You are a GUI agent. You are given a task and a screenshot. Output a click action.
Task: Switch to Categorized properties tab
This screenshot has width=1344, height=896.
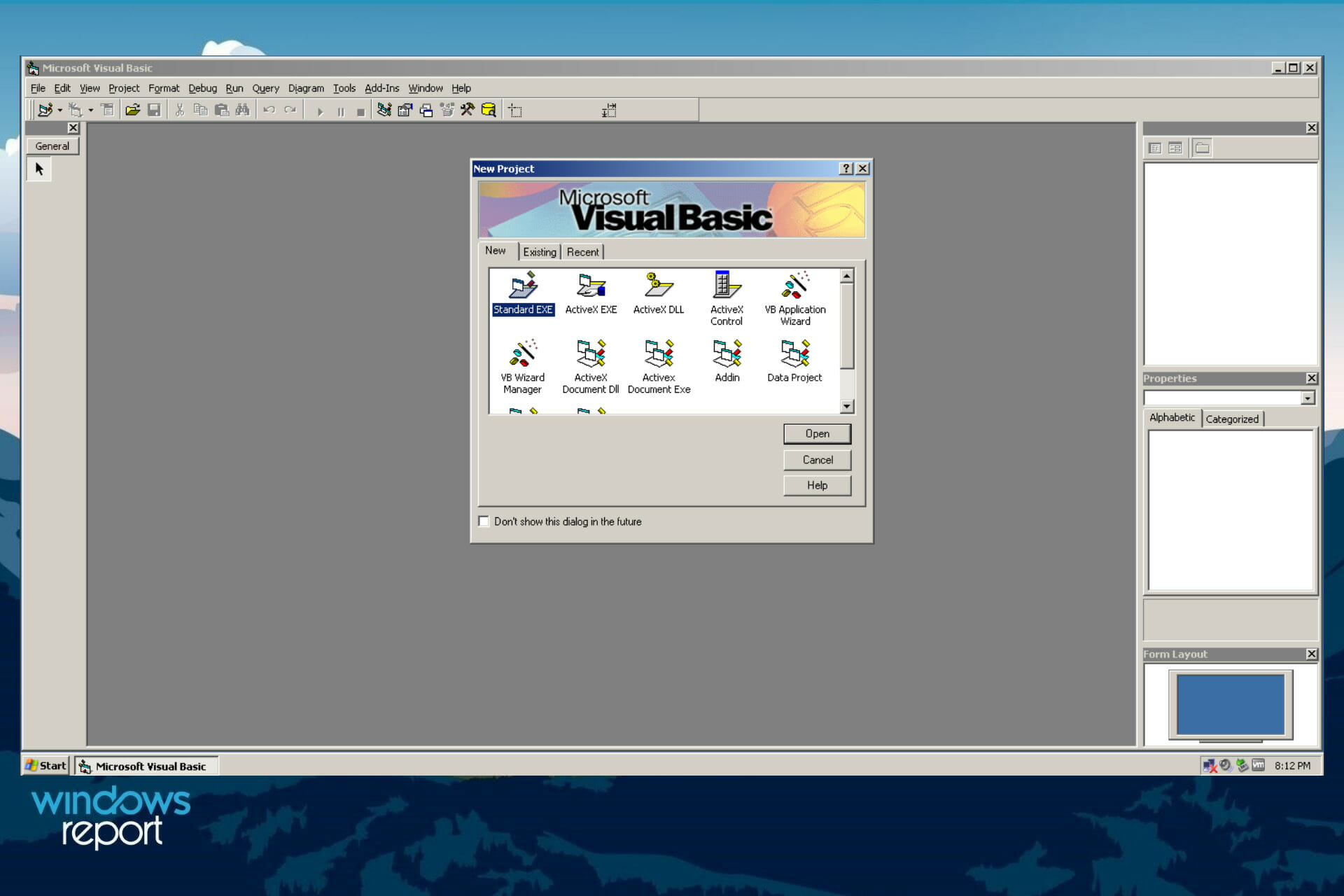tap(1232, 419)
